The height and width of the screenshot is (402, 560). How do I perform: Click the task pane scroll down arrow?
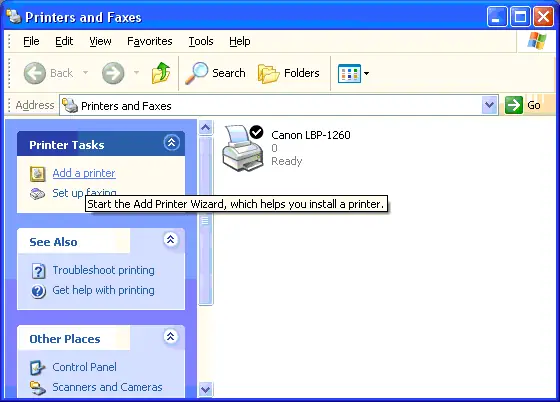point(206,389)
